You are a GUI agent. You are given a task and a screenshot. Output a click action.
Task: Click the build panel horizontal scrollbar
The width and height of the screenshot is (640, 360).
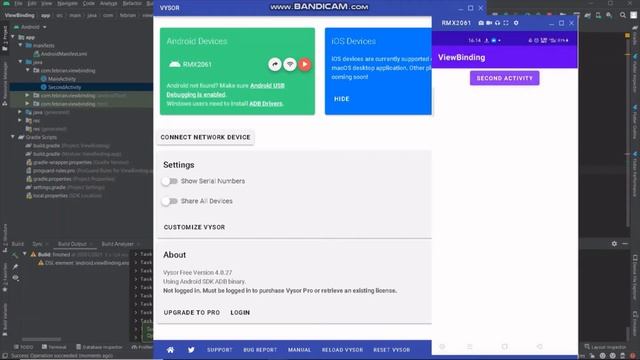pyautogui.click(x=42, y=339)
